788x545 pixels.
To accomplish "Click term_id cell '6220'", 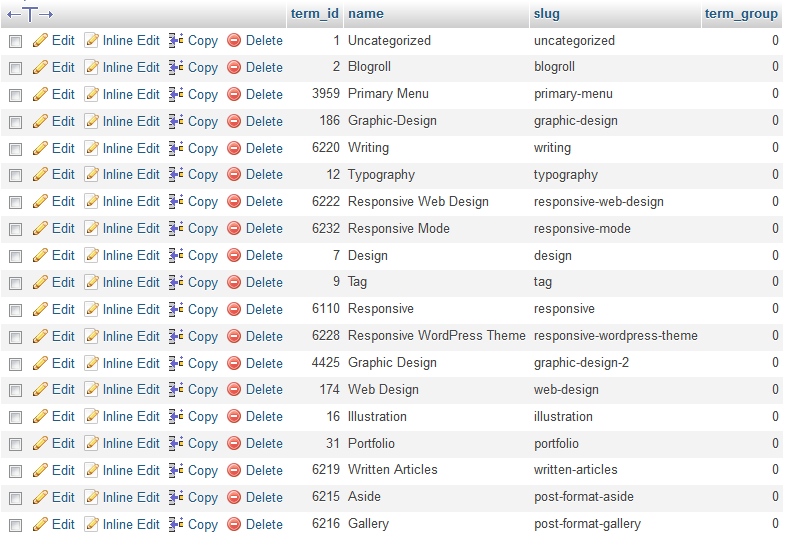I will click(326, 148).
